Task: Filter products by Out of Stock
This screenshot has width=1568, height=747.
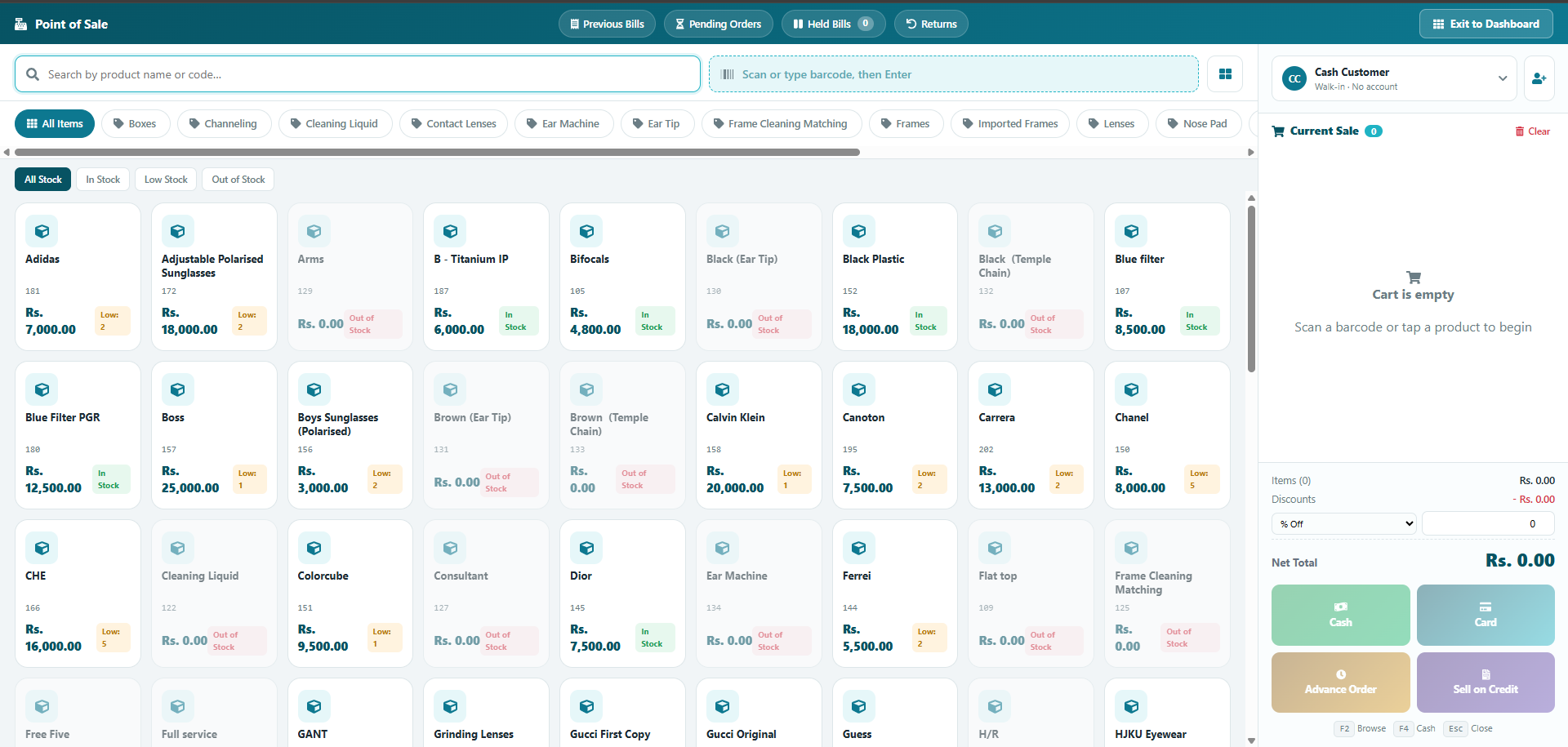Action: coord(238,180)
